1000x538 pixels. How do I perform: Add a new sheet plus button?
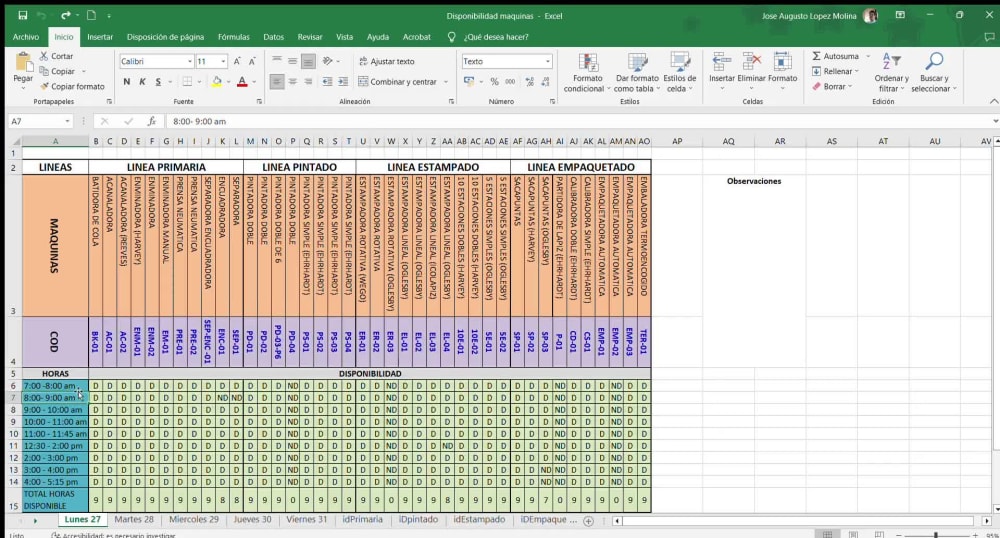click(589, 521)
